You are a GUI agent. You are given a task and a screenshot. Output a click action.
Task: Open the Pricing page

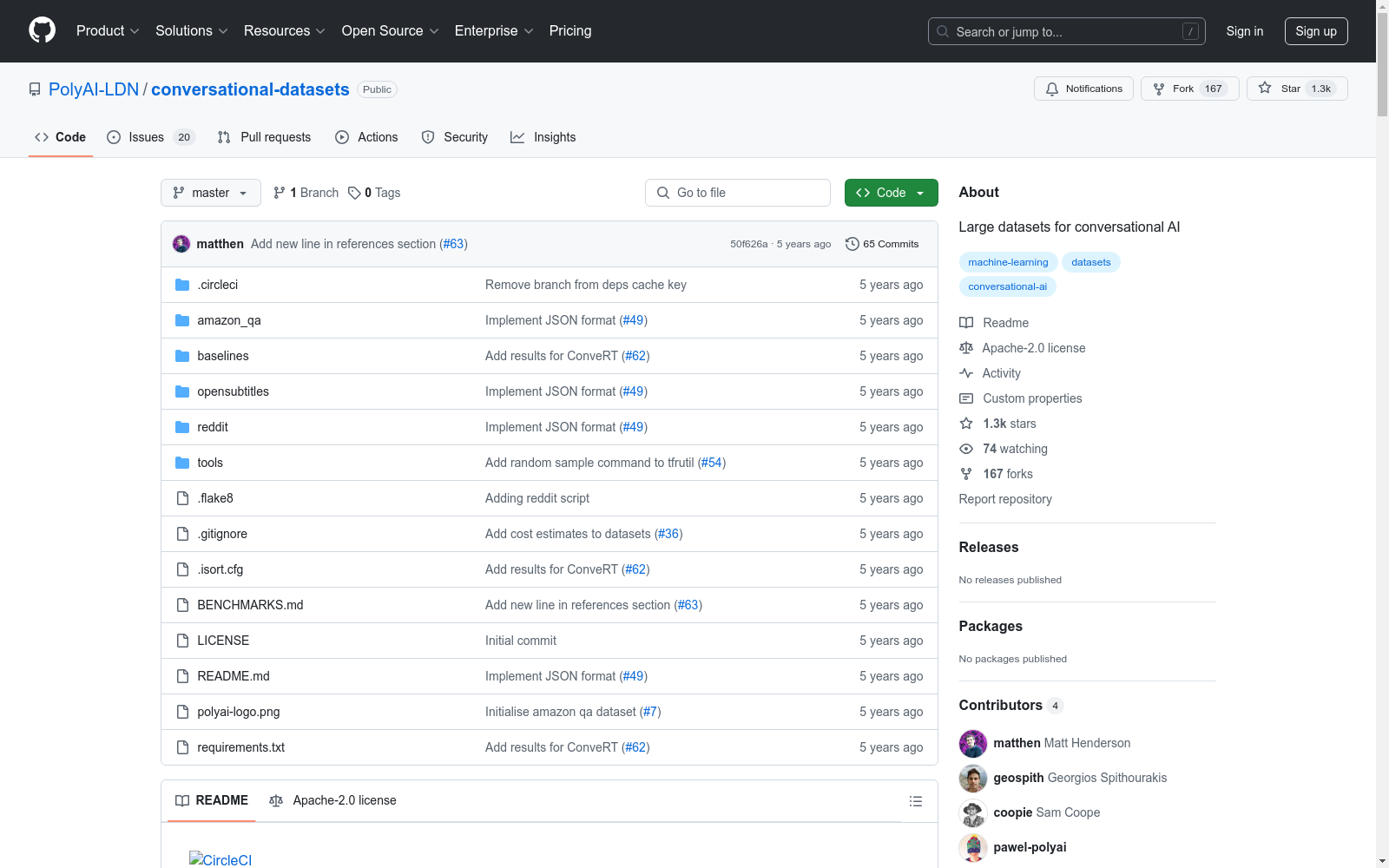click(570, 30)
